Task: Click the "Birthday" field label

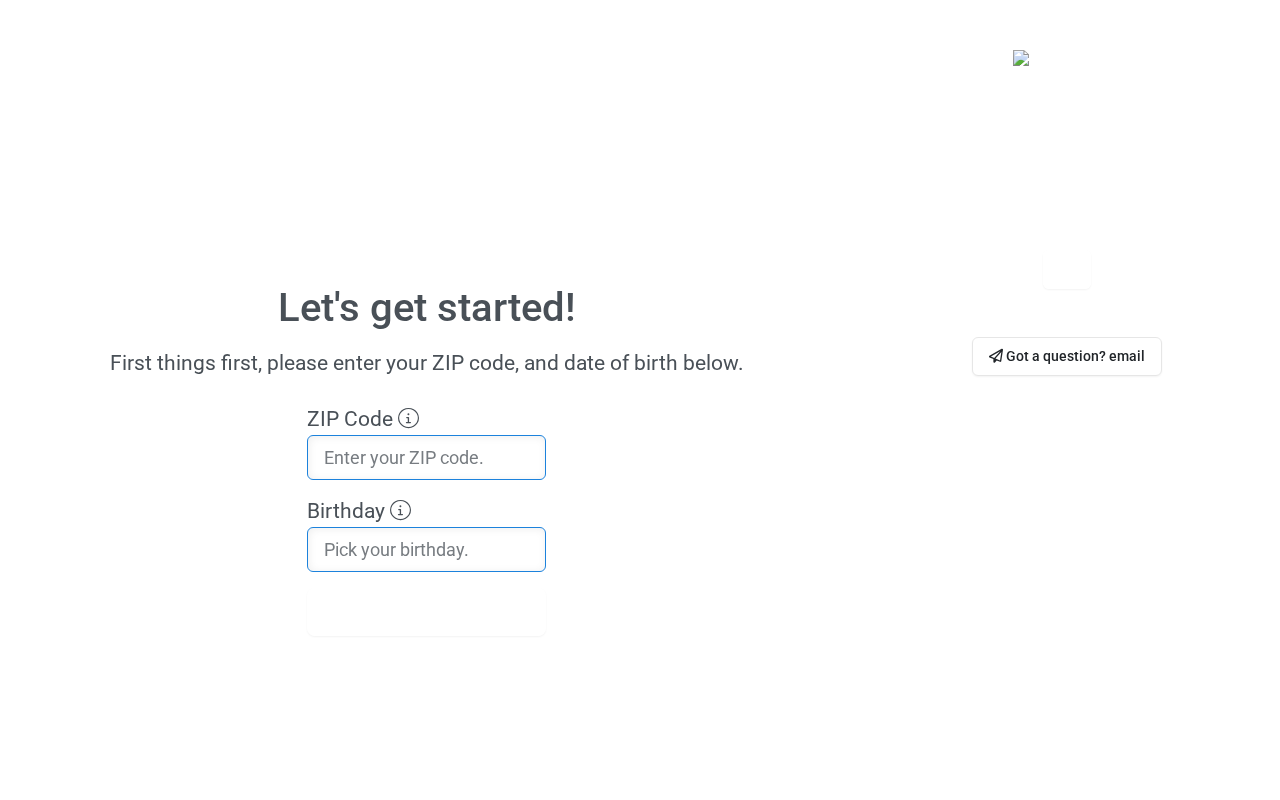Action: (346, 511)
